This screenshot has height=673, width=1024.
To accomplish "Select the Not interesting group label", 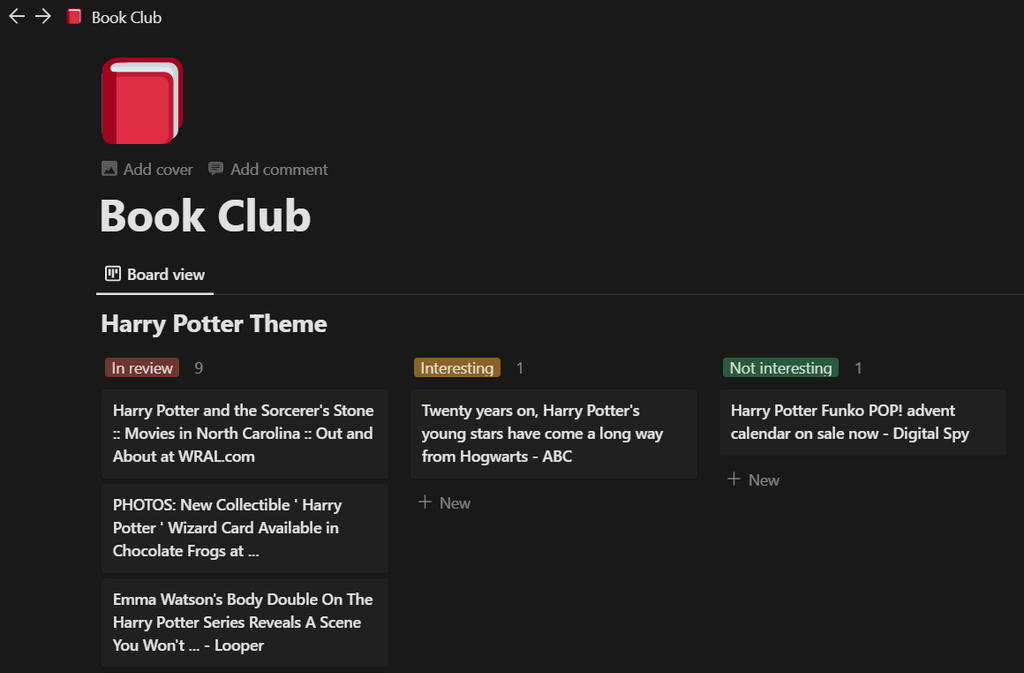I will (x=780, y=368).
